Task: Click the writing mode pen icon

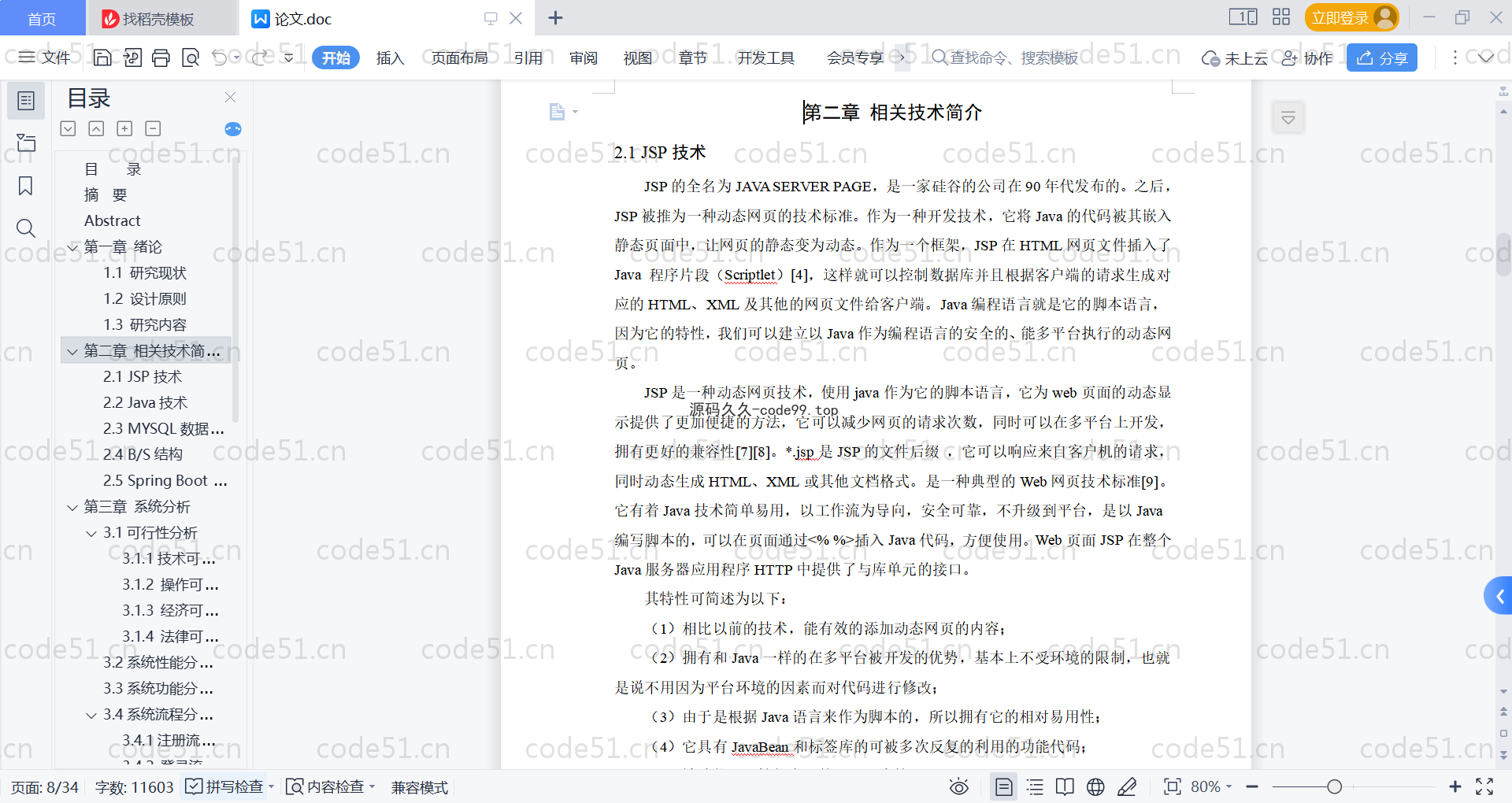Action: tap(1127, 786)
